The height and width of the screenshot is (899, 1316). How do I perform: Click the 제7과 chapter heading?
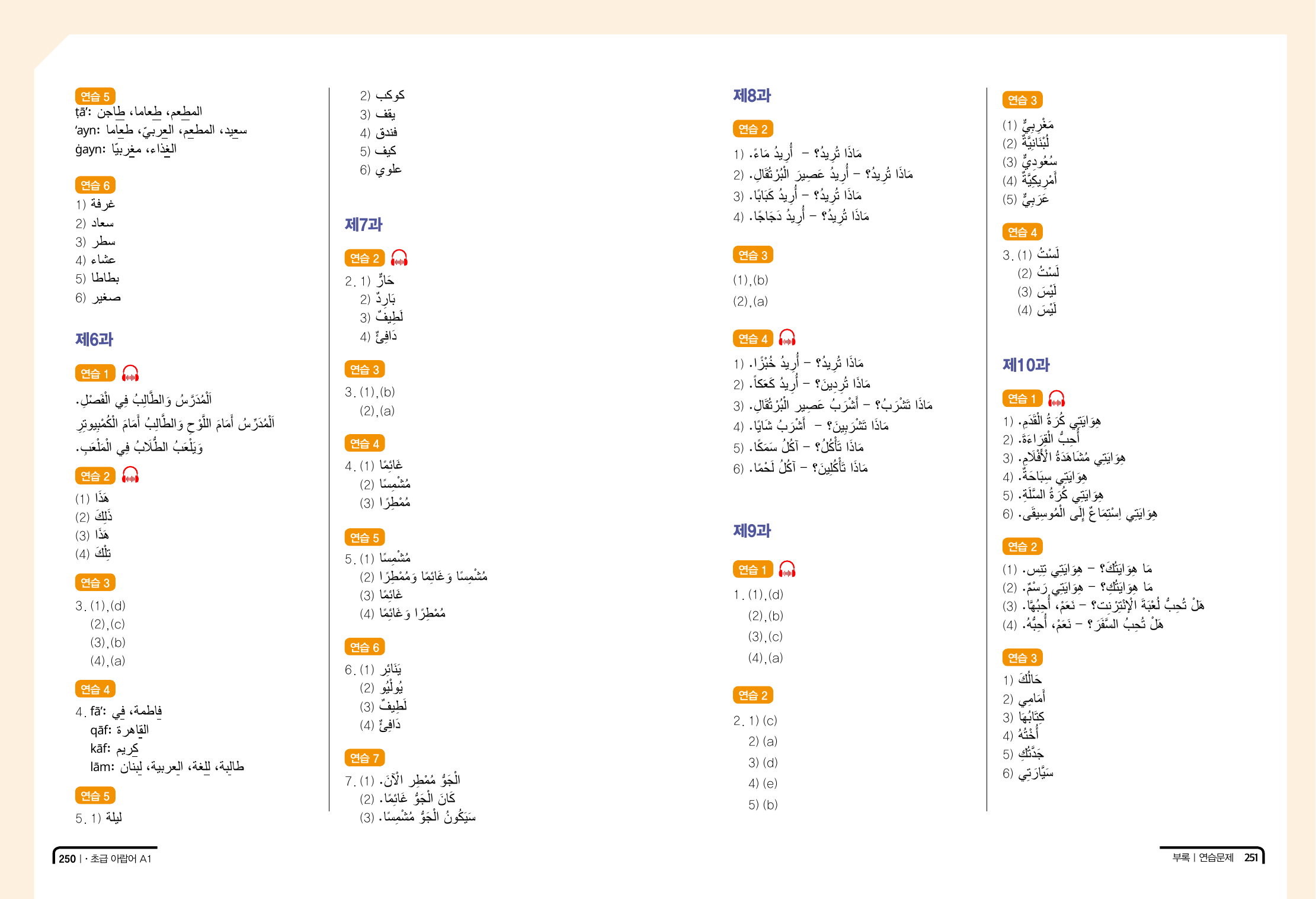coord(364,224)
